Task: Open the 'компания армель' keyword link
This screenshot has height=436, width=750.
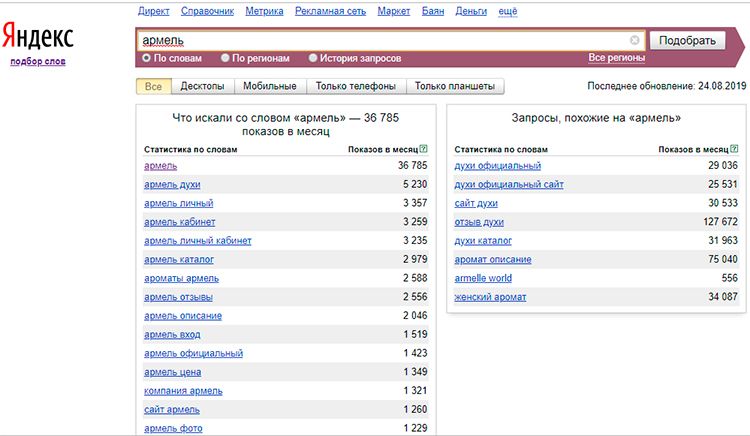Action: coord(183,391)
